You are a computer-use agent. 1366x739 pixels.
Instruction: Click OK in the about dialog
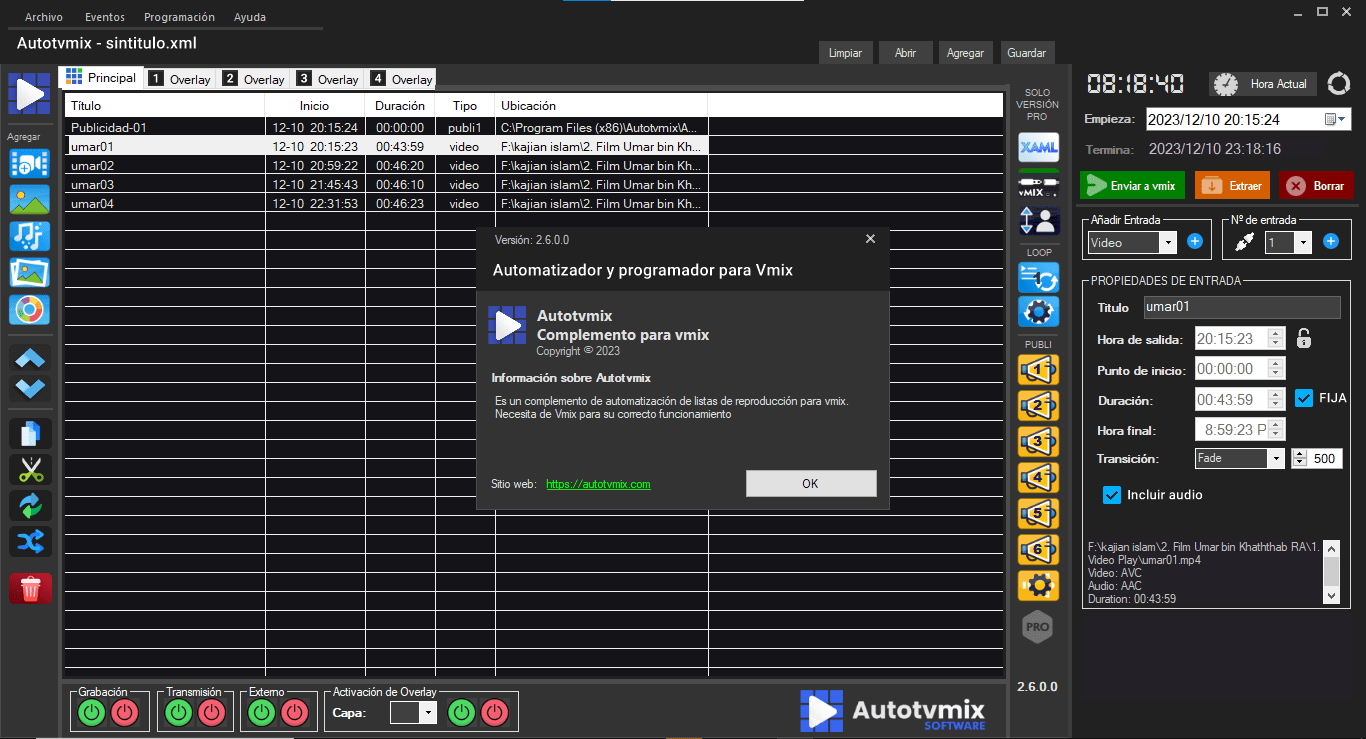(x=810, y=483)
